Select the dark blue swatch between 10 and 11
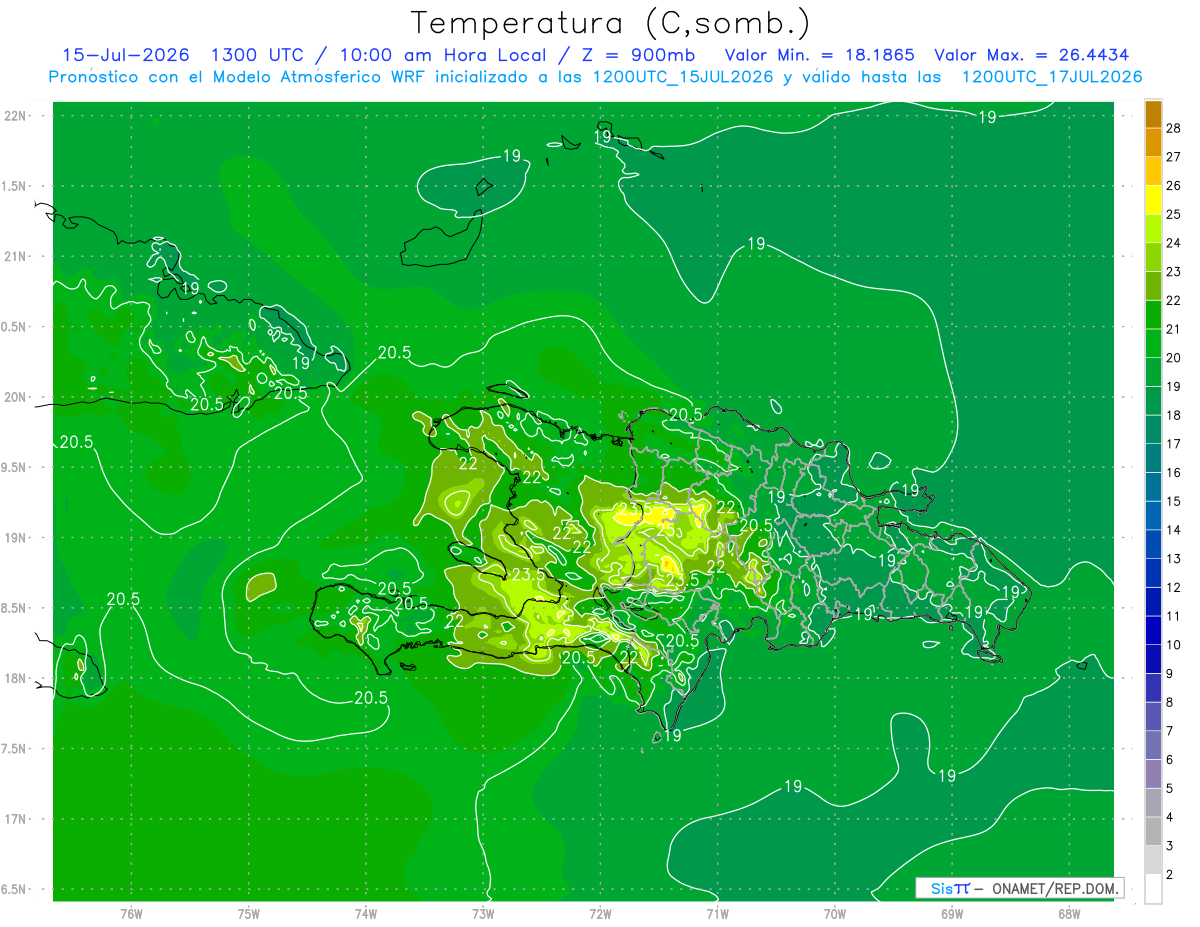Image resolution: width=1200 pixels, height=927 pixels. point(1154,630)
